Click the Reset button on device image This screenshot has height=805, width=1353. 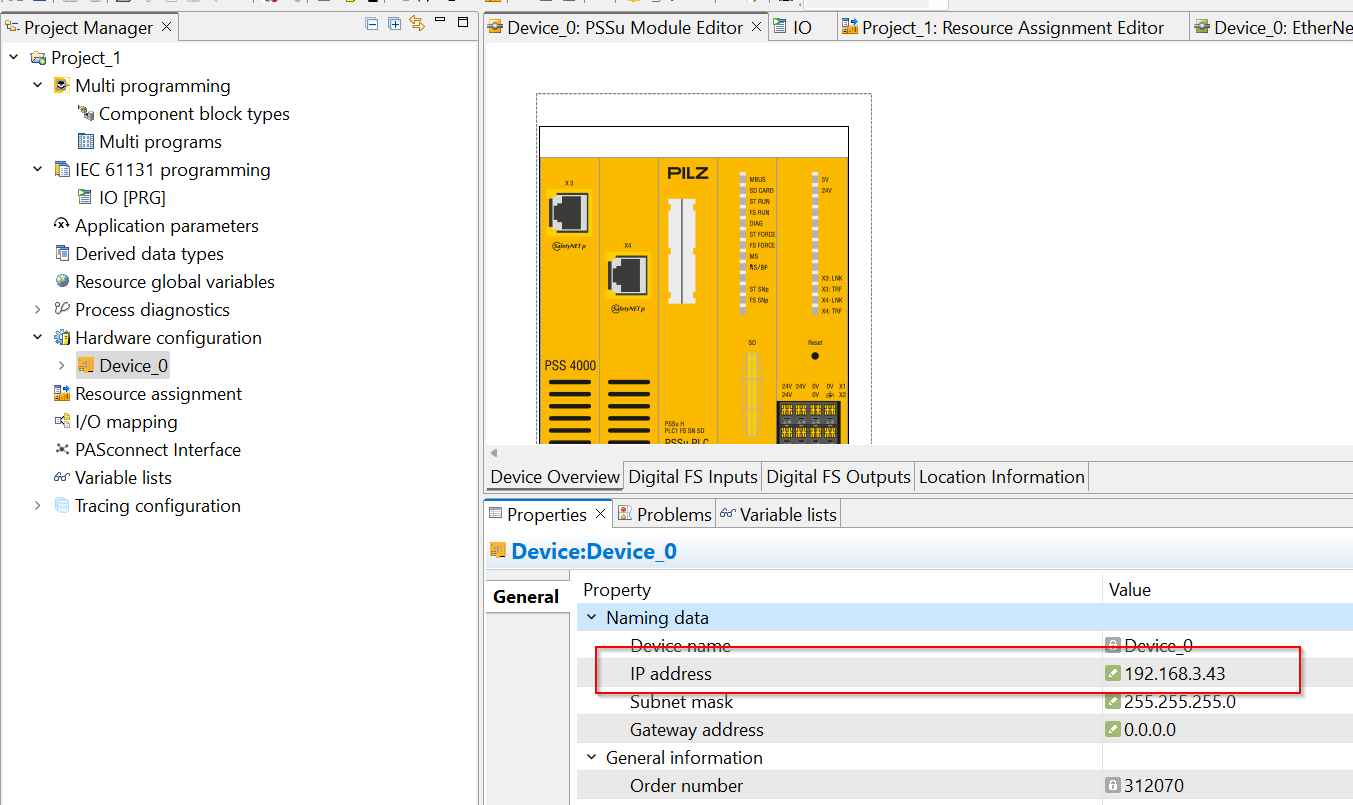pos(815,355)
